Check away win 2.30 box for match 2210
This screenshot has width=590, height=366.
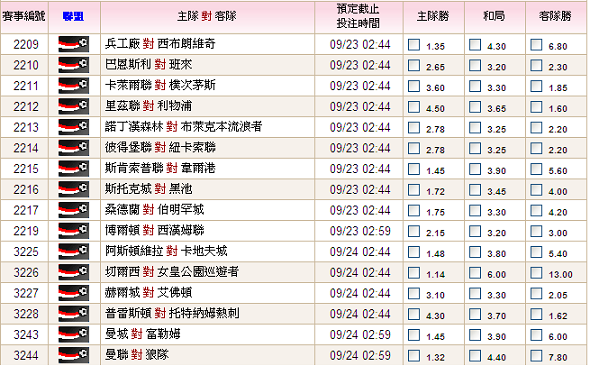[536, 65]
